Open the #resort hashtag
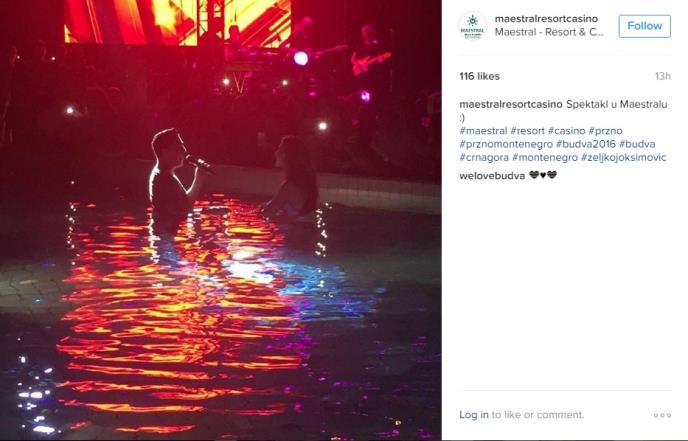Screen dimensions: 688x441 527,131
